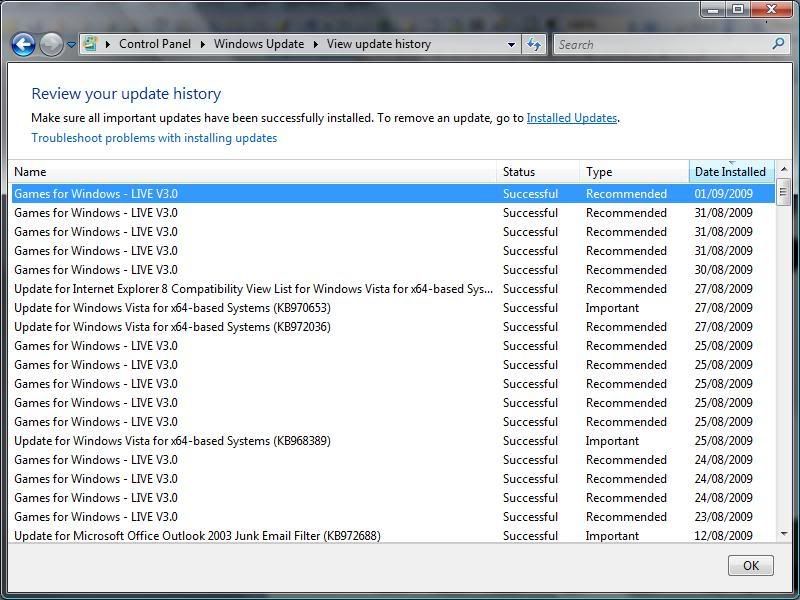The height and width of the screenshot is (600, 800).
Task: Select the update named KB970653
Action: pos(393,308)
